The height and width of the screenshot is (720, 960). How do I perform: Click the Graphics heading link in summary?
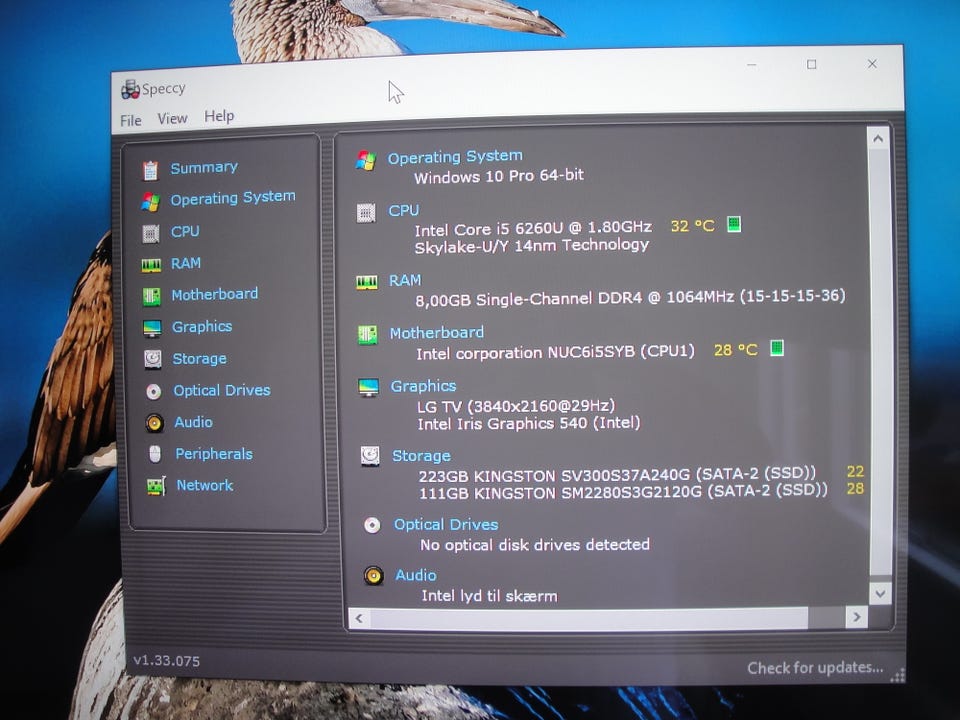(423, 386)
